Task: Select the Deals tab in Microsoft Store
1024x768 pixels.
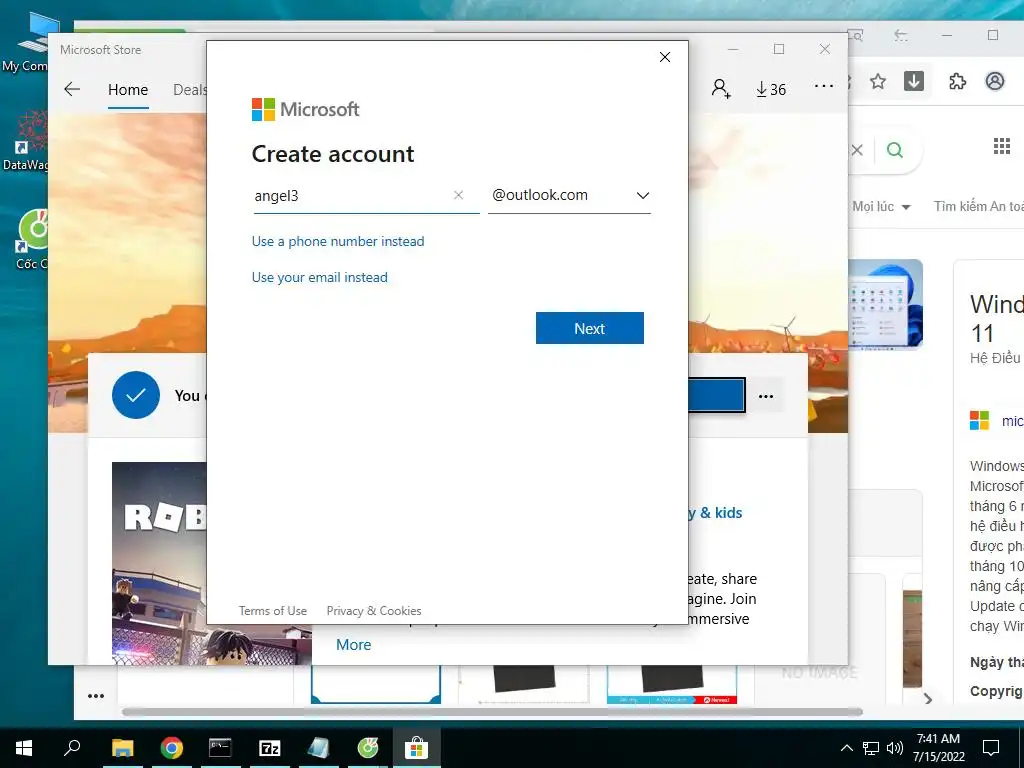Action: click(x=189, y=90)
